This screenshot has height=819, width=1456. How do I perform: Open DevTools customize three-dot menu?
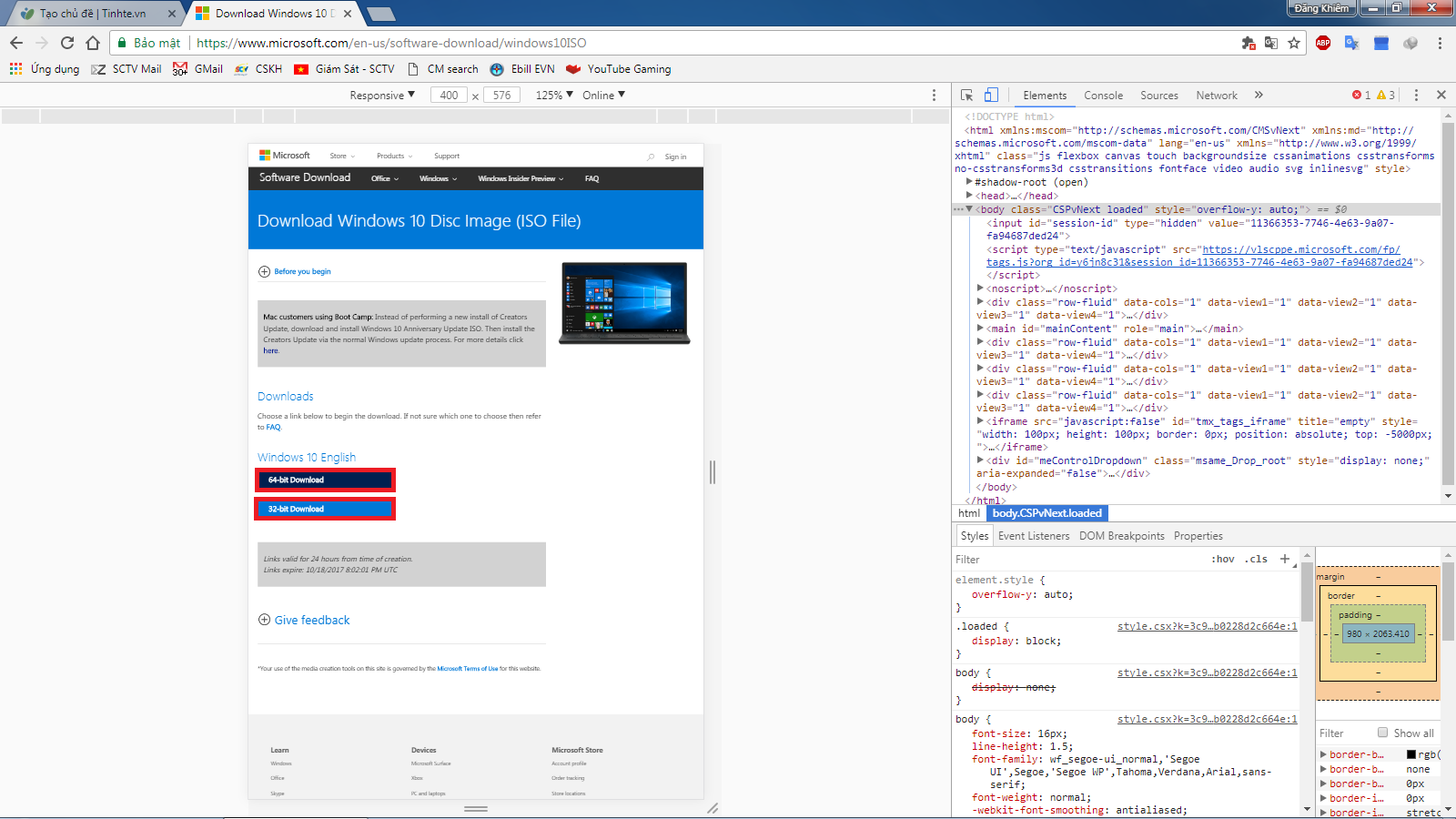tap(1416, 95)
